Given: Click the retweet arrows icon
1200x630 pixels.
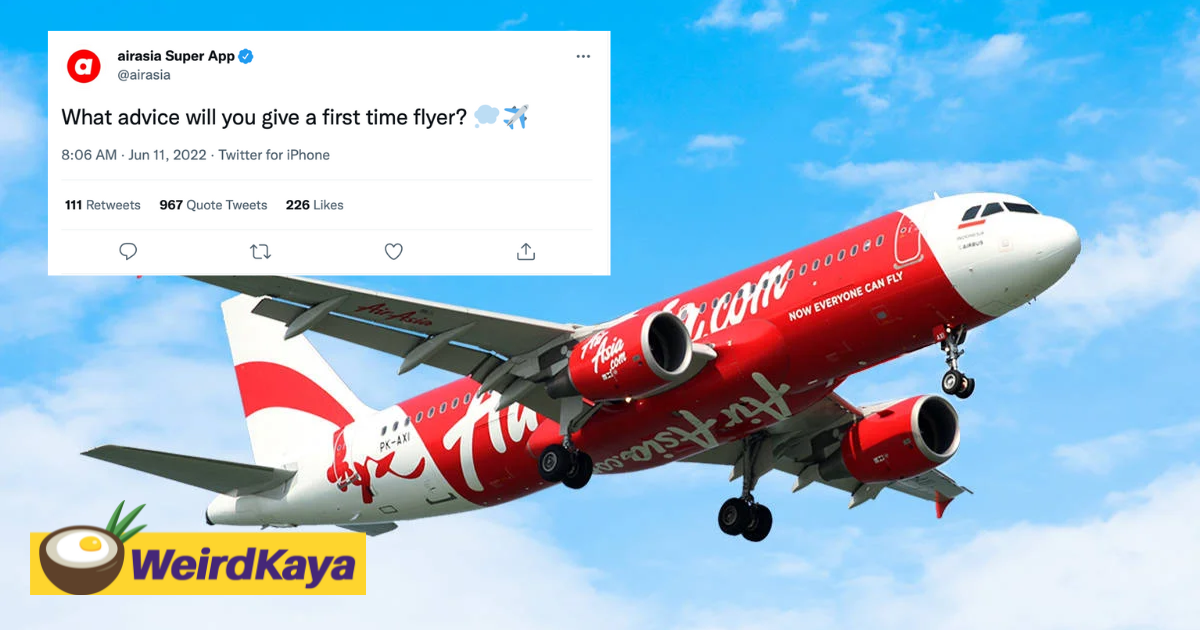Looking at the screenshot, I should (x=260, y=252).
